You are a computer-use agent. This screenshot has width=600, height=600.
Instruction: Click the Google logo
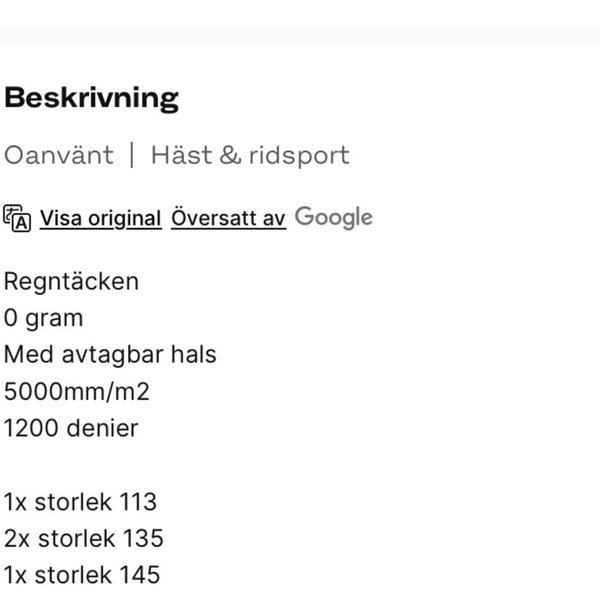click(x=334, y=217)
